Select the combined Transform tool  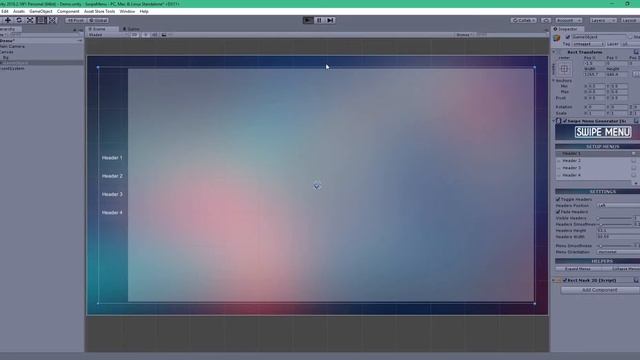pos(52,20)
